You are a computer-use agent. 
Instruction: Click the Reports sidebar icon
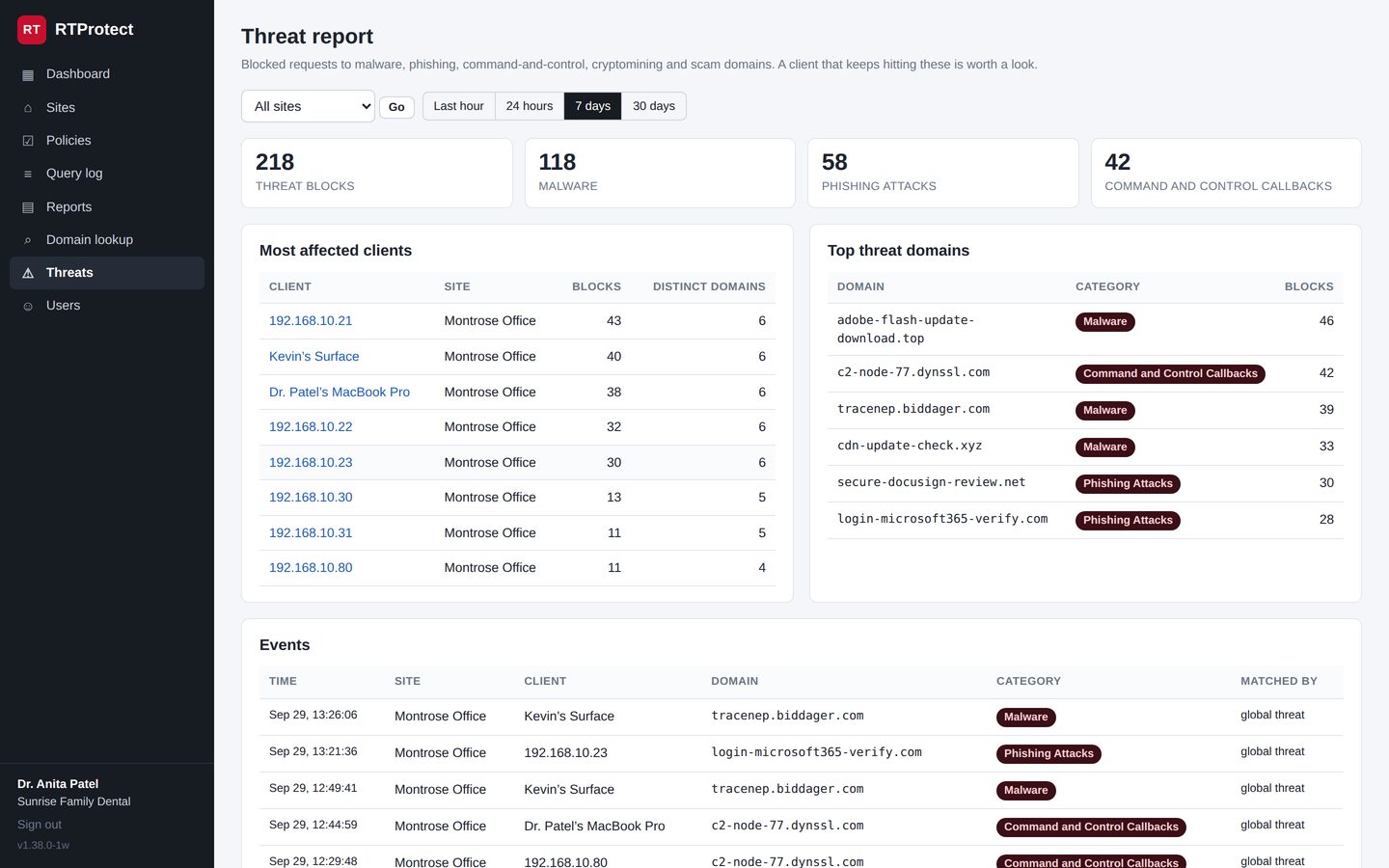28,207
